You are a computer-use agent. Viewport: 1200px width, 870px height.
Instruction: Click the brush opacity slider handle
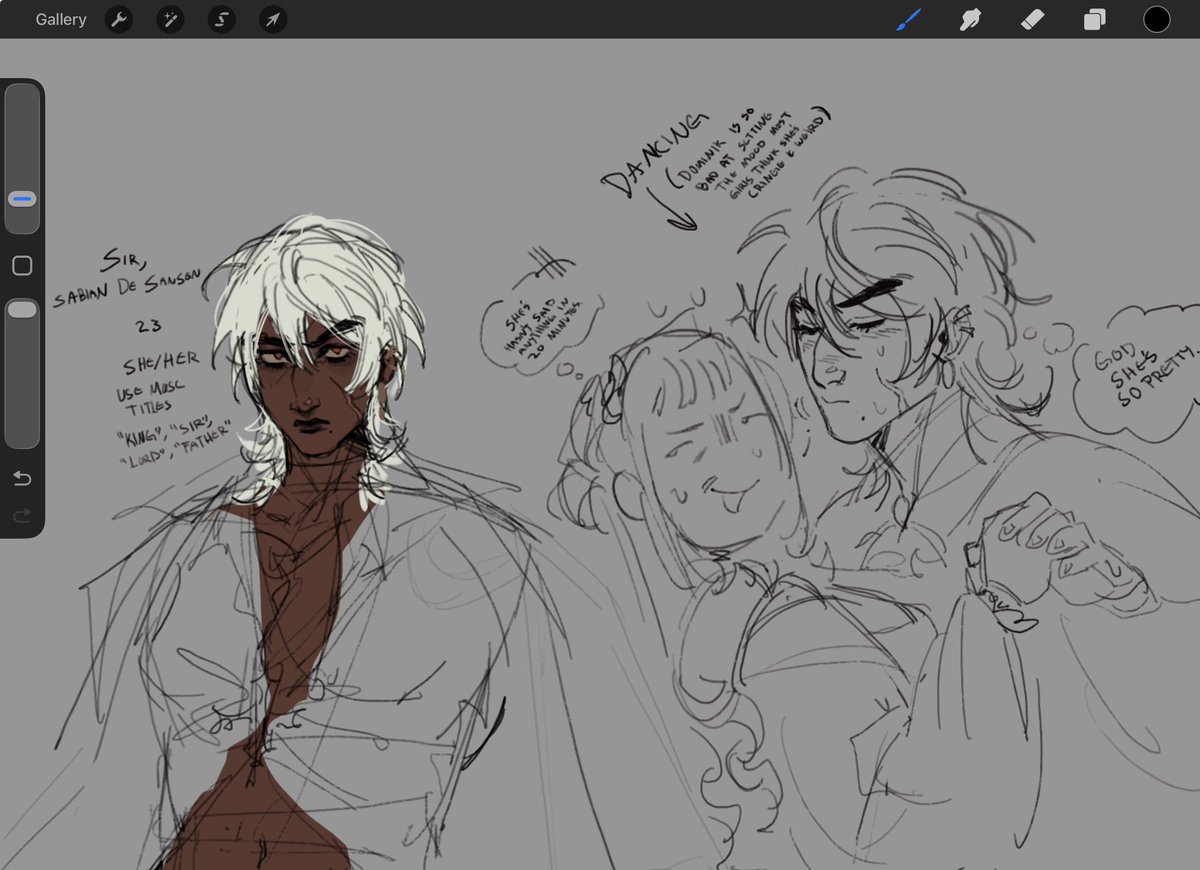[x=22, y=310]
